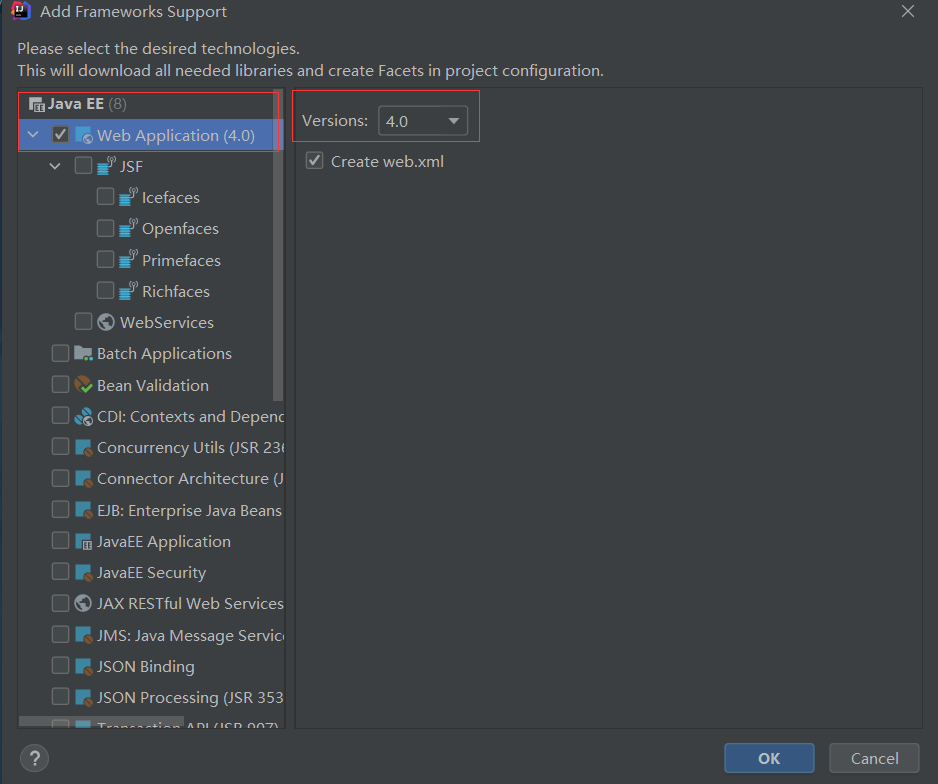
Task: Enable the WebServices checkbox
Action: pos(83,321)
